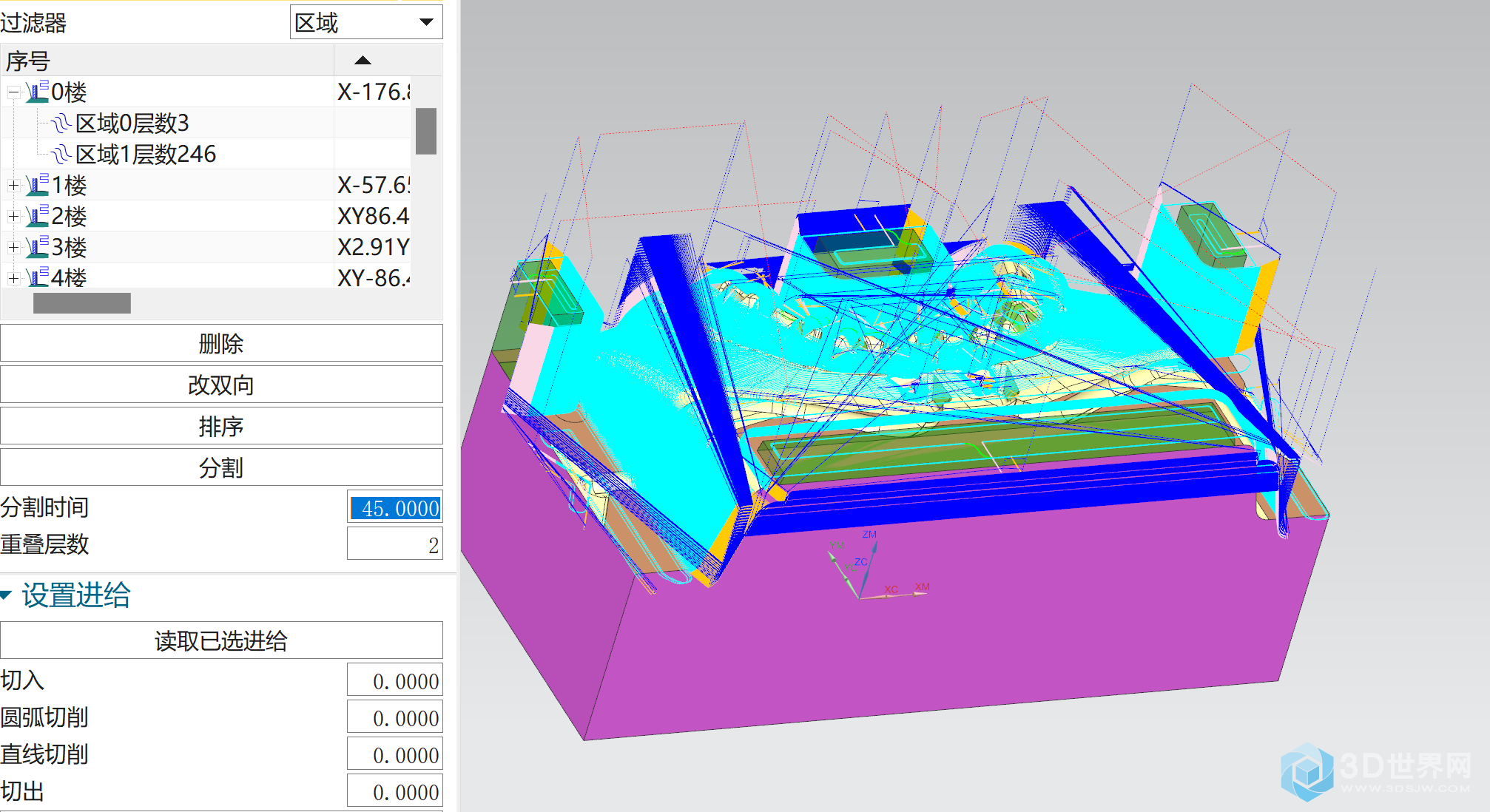Click the vertical scrollbar thumb of the list
Screen dimensions: 1490x812
click(x=425, y=131)
